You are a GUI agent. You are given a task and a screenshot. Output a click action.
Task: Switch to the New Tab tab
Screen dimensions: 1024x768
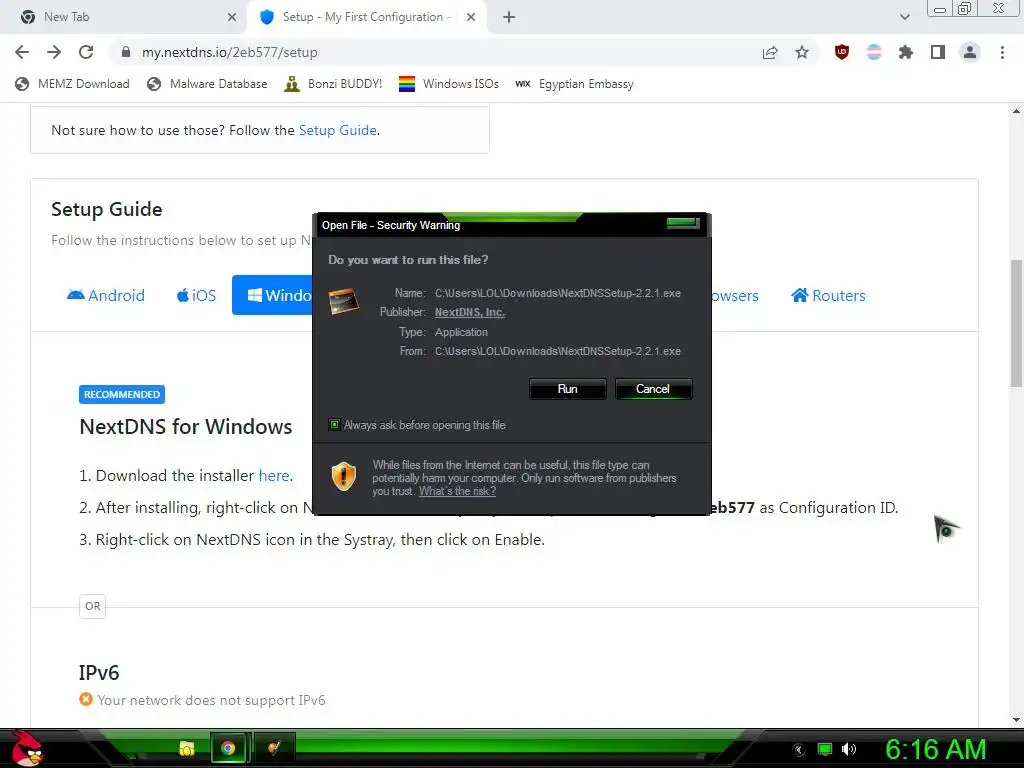coord(124,17)
